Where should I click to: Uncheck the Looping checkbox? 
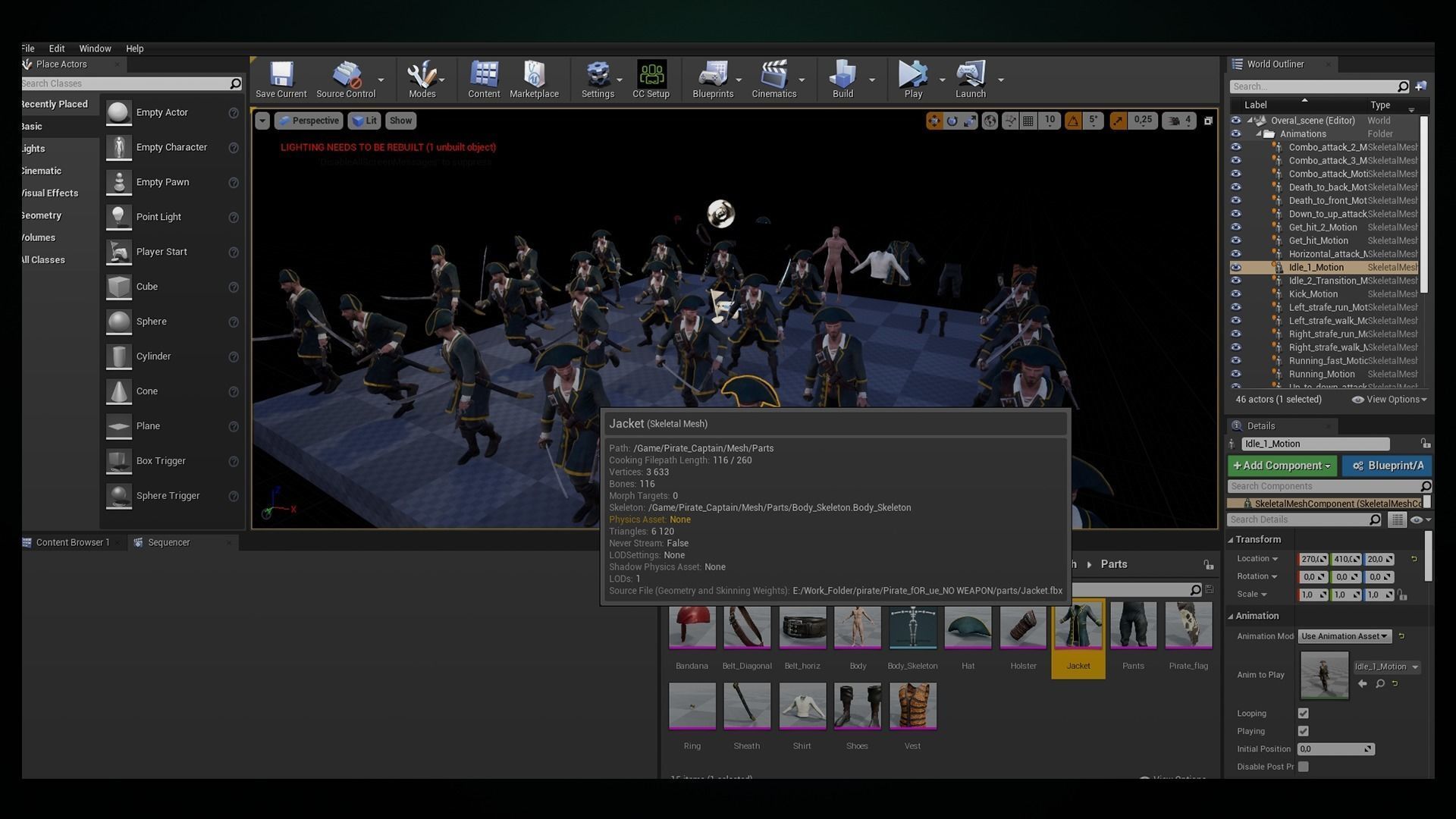coord(1303,714)
